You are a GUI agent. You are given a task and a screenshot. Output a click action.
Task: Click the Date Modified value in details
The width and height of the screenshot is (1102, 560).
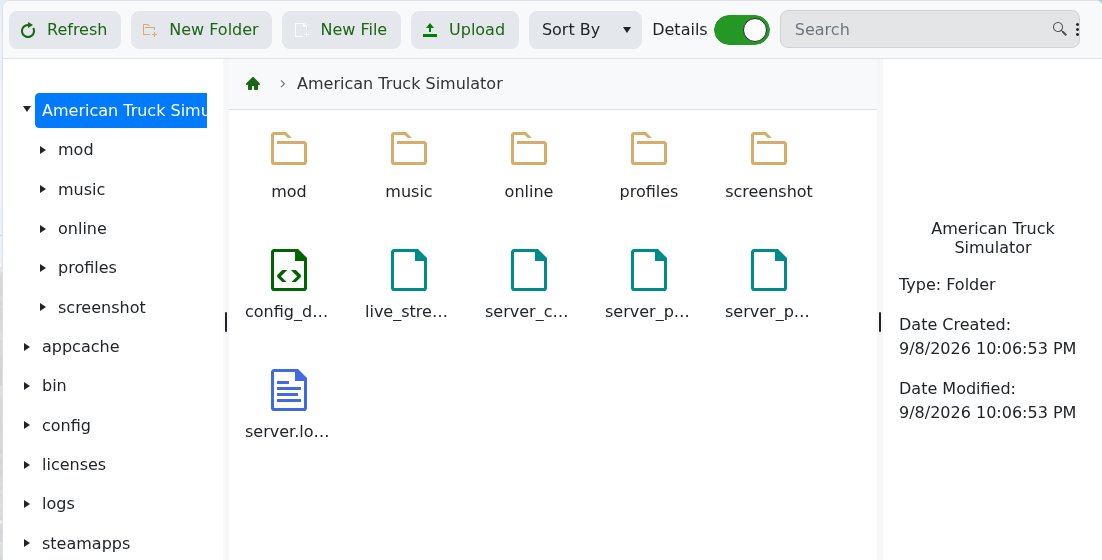point(987,412)
